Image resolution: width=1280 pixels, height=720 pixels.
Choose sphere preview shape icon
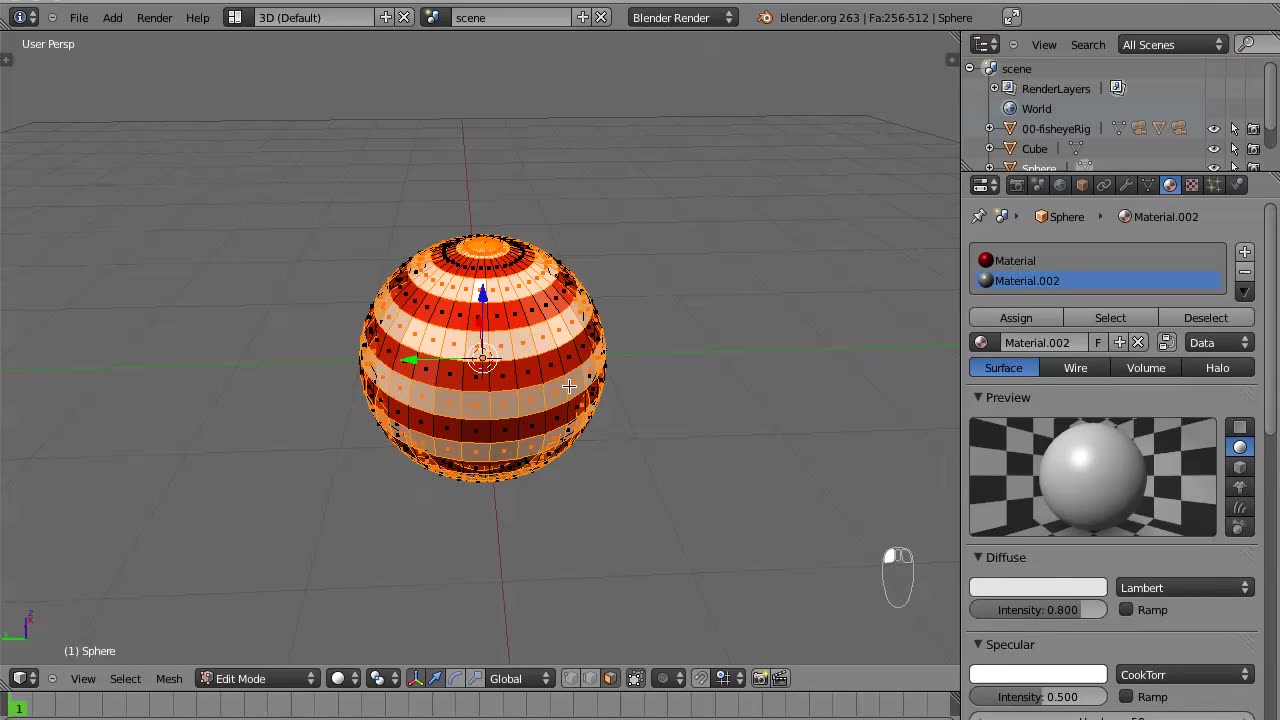pyautogui.click(x=1240, y=447)
